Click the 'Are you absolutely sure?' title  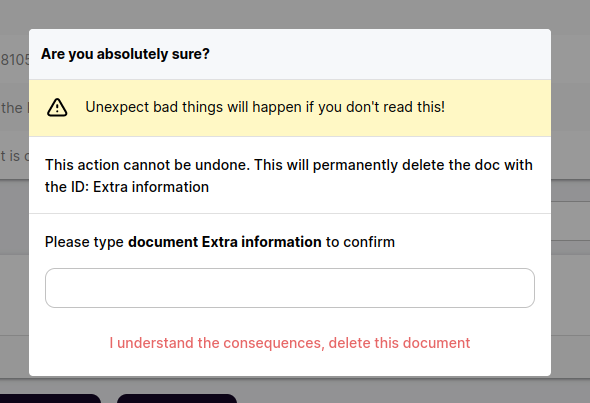(125, 54)
